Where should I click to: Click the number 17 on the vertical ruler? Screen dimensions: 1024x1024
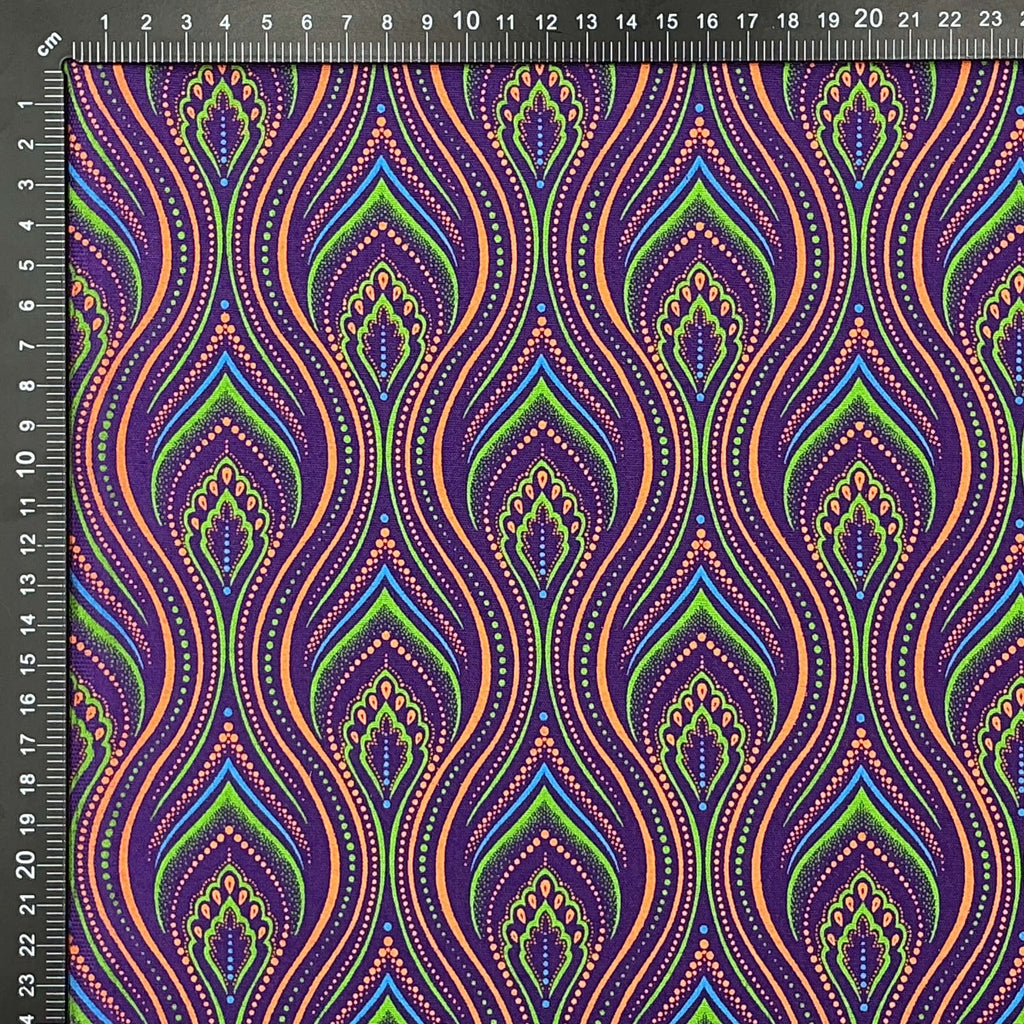pyautogui.click(x=27, y=744)
